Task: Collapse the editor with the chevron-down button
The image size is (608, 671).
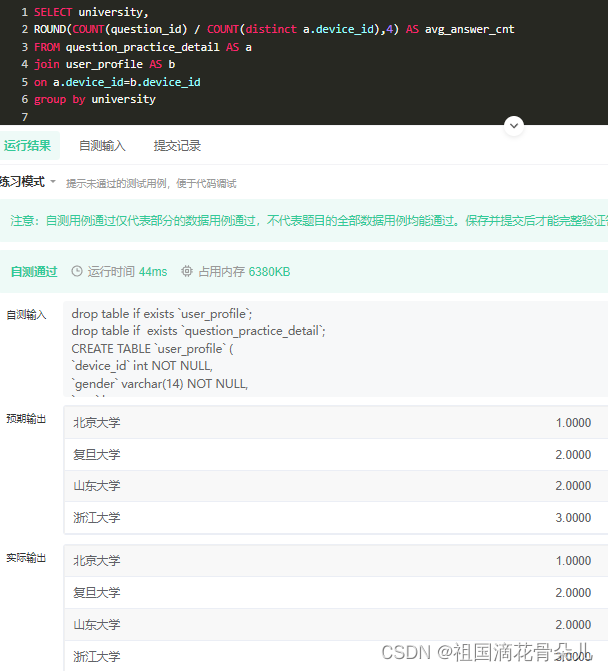Action: coord(514,126)
